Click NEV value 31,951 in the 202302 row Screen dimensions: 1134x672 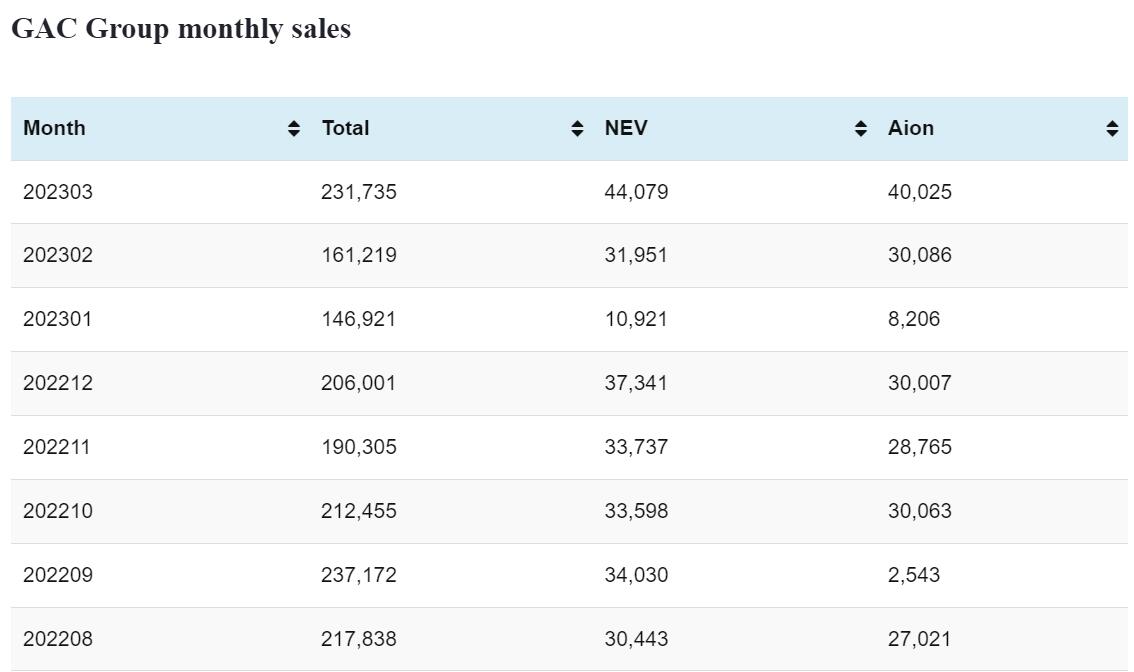coord(636,255)
